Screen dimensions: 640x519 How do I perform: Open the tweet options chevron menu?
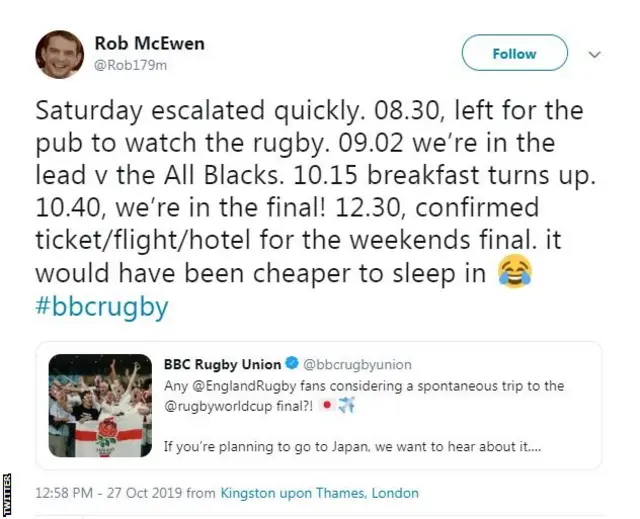tap(595, 54)
